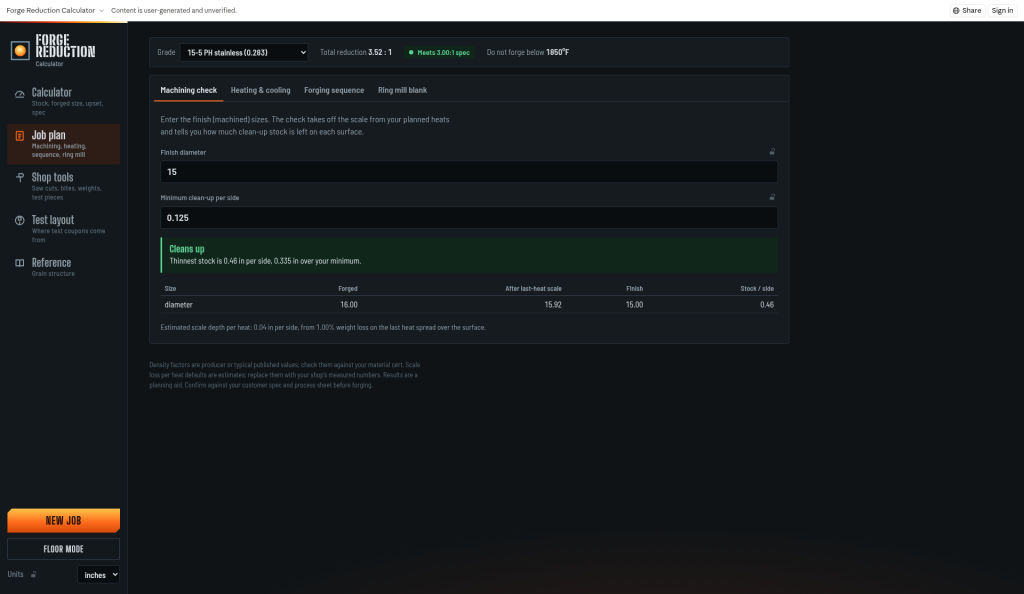Click 'Content is user-generated and unverified.' notice
Viewport: 1024px width, 594px height.
coord(174,10)
